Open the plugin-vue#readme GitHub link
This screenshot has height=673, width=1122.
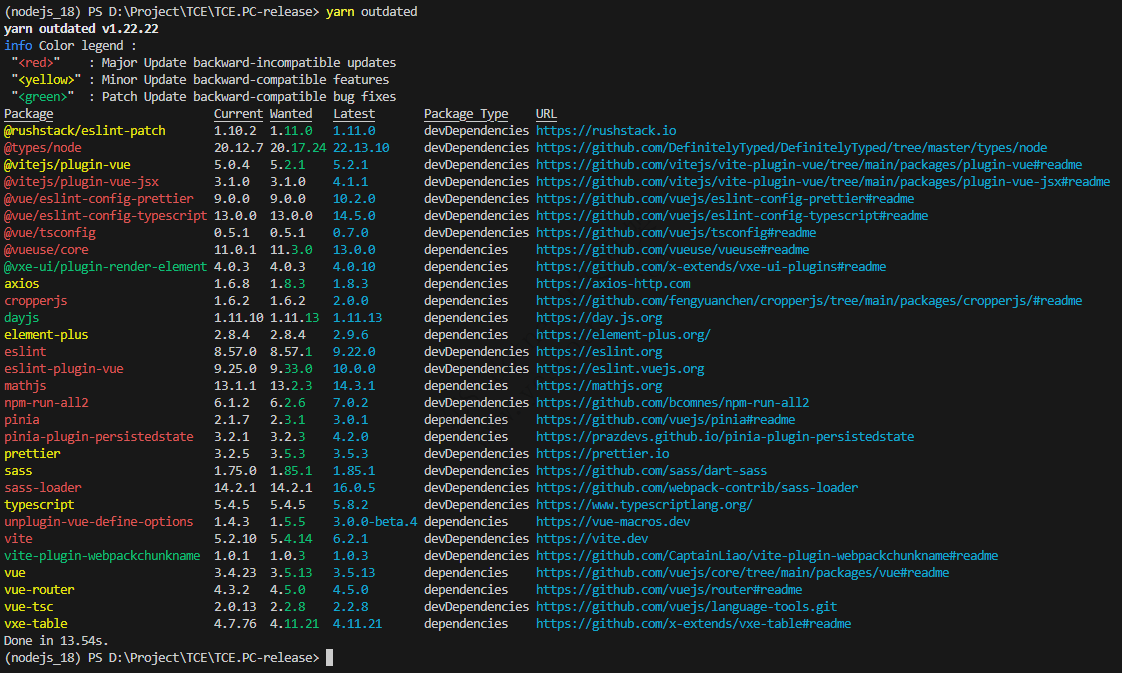coord(809,164)
